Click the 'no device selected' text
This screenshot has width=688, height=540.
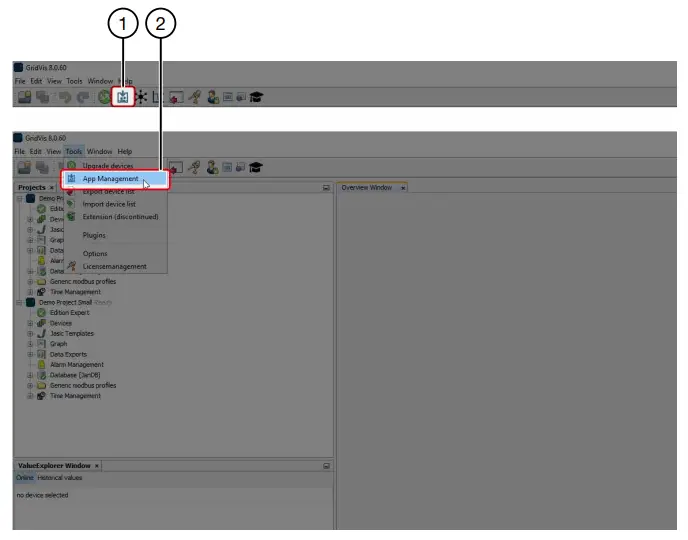(x=42, y=495)
